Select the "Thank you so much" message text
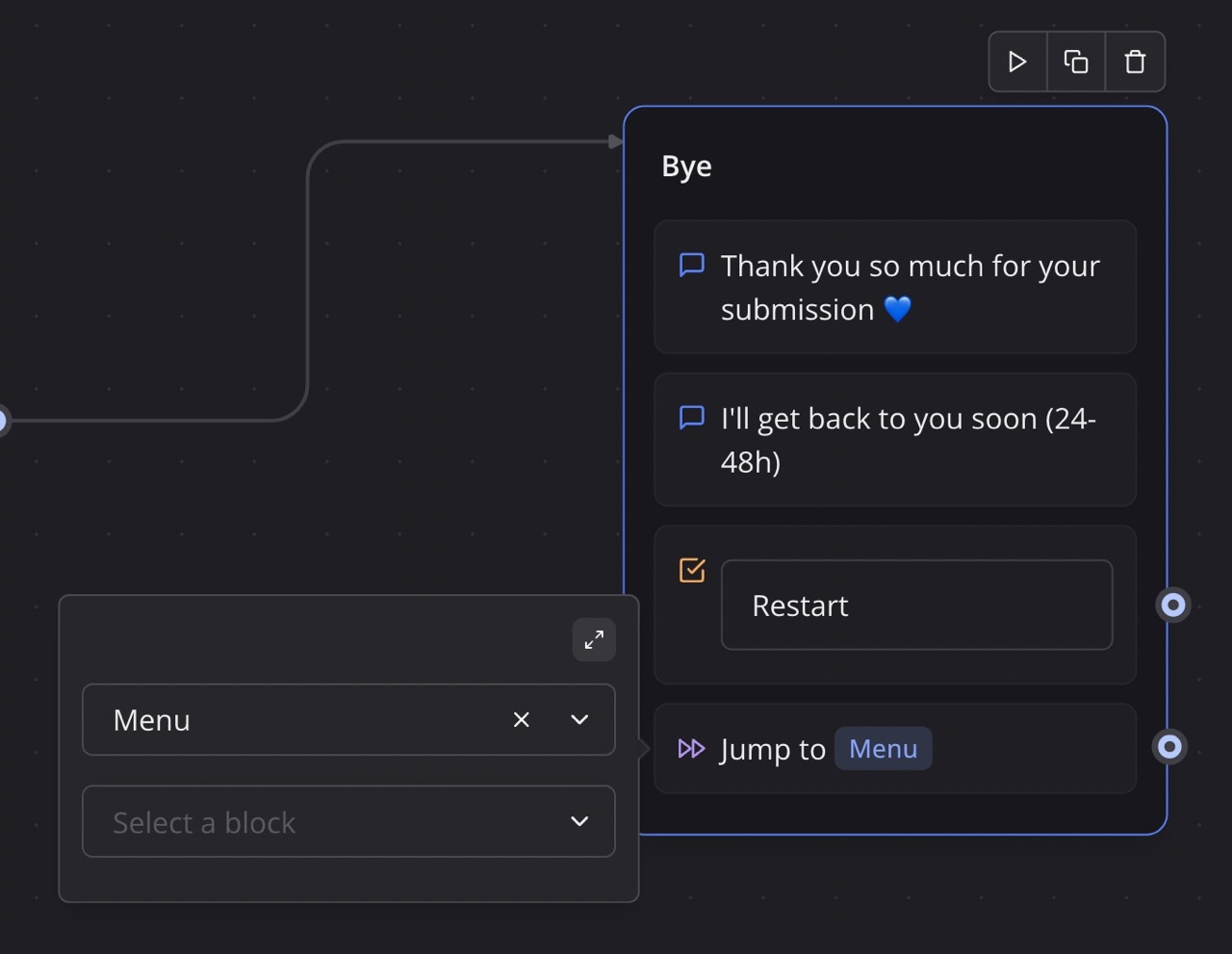 pos(910,287)
